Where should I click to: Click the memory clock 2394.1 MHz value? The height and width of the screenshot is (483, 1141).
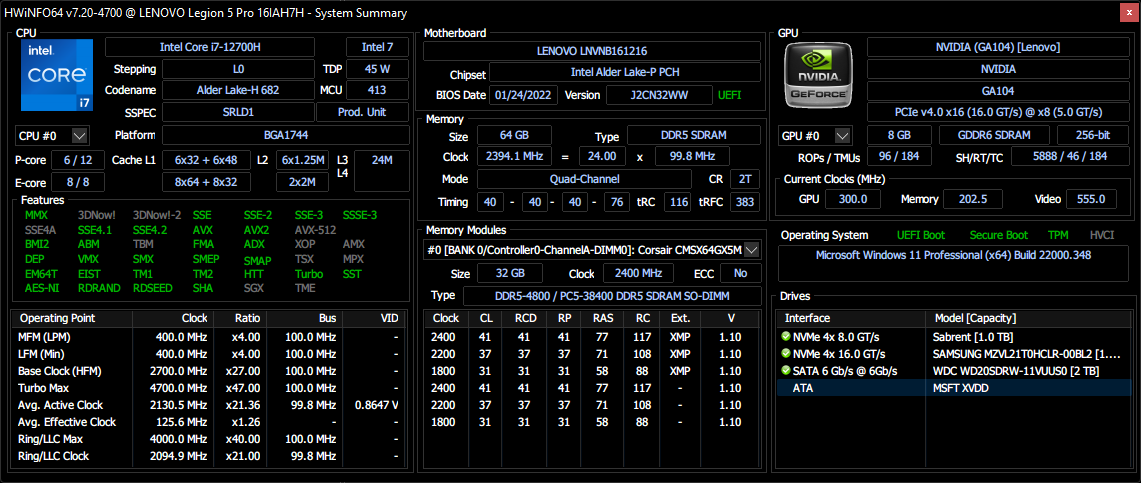click(514, 156)
